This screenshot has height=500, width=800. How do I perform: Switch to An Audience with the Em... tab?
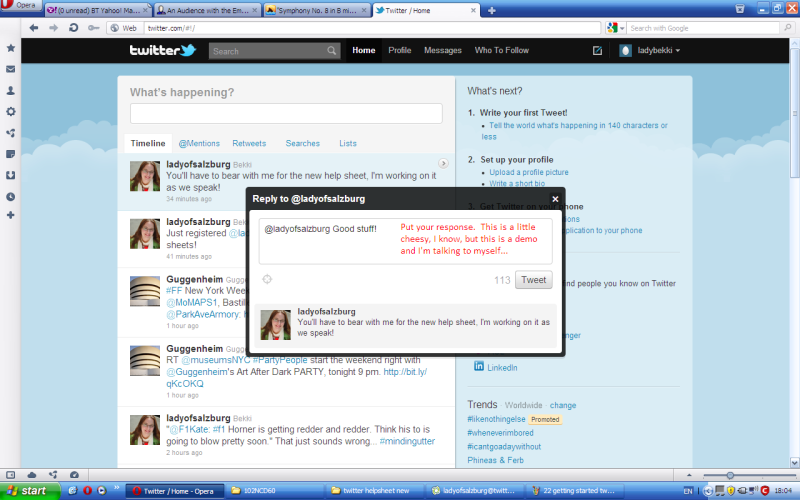207,10
